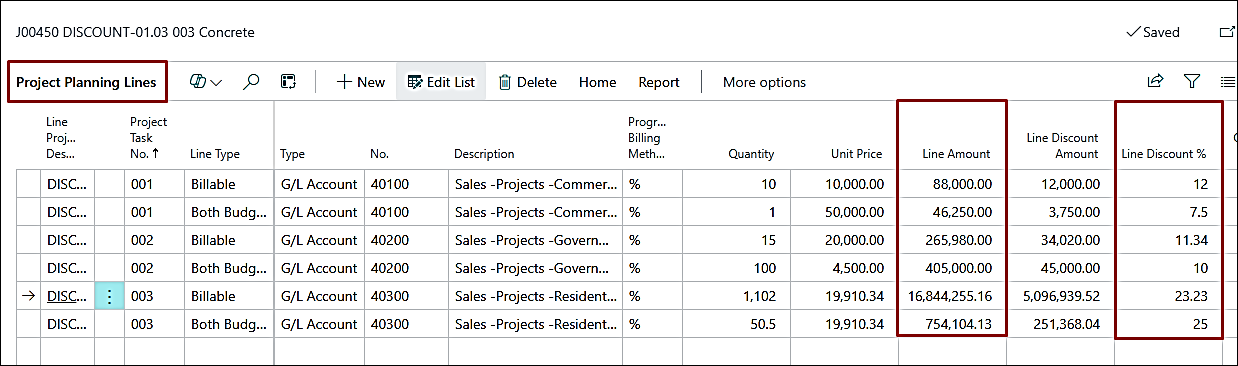The height and width of the screenshot is (366, 1238).
Task: Toggle the filter pane icon
Action: [1192, 82]
